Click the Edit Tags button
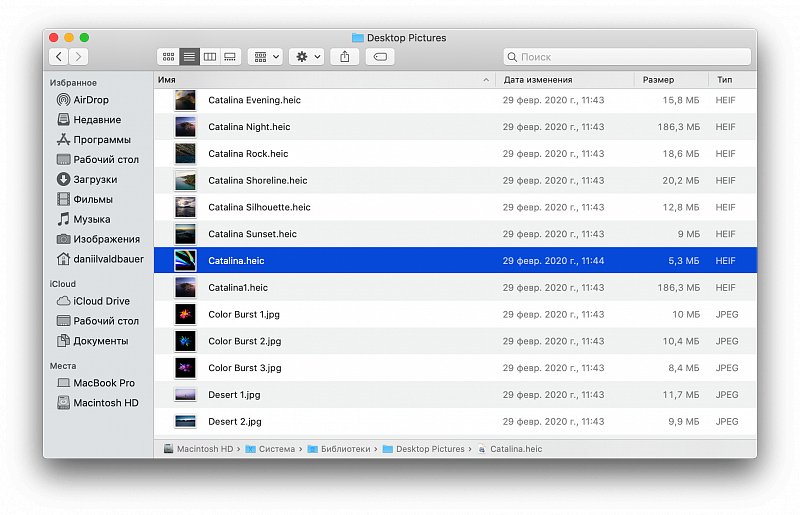 (380, 57)
